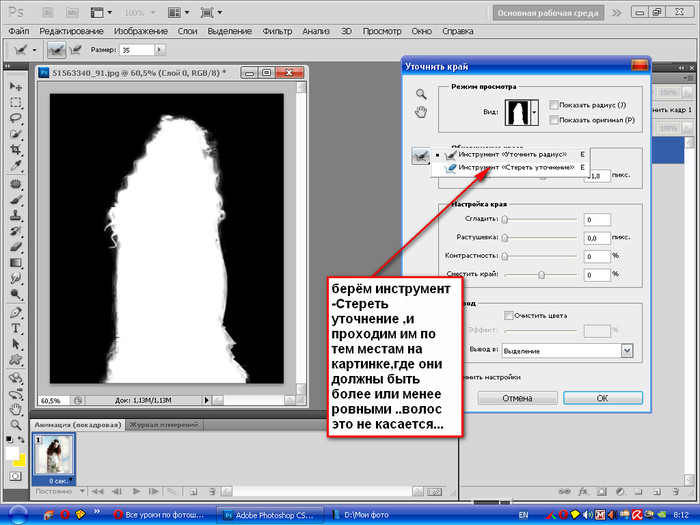Select the Lasso tool
This screenshot has height=525, width=700.
pyautogui.click(x=16, y=118)
